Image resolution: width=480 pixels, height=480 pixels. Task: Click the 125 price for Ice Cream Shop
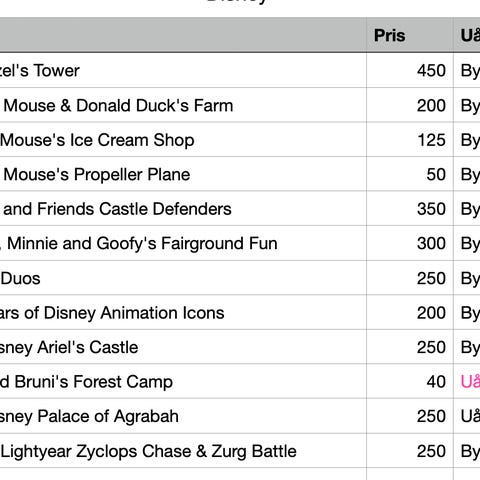(410, 140)
